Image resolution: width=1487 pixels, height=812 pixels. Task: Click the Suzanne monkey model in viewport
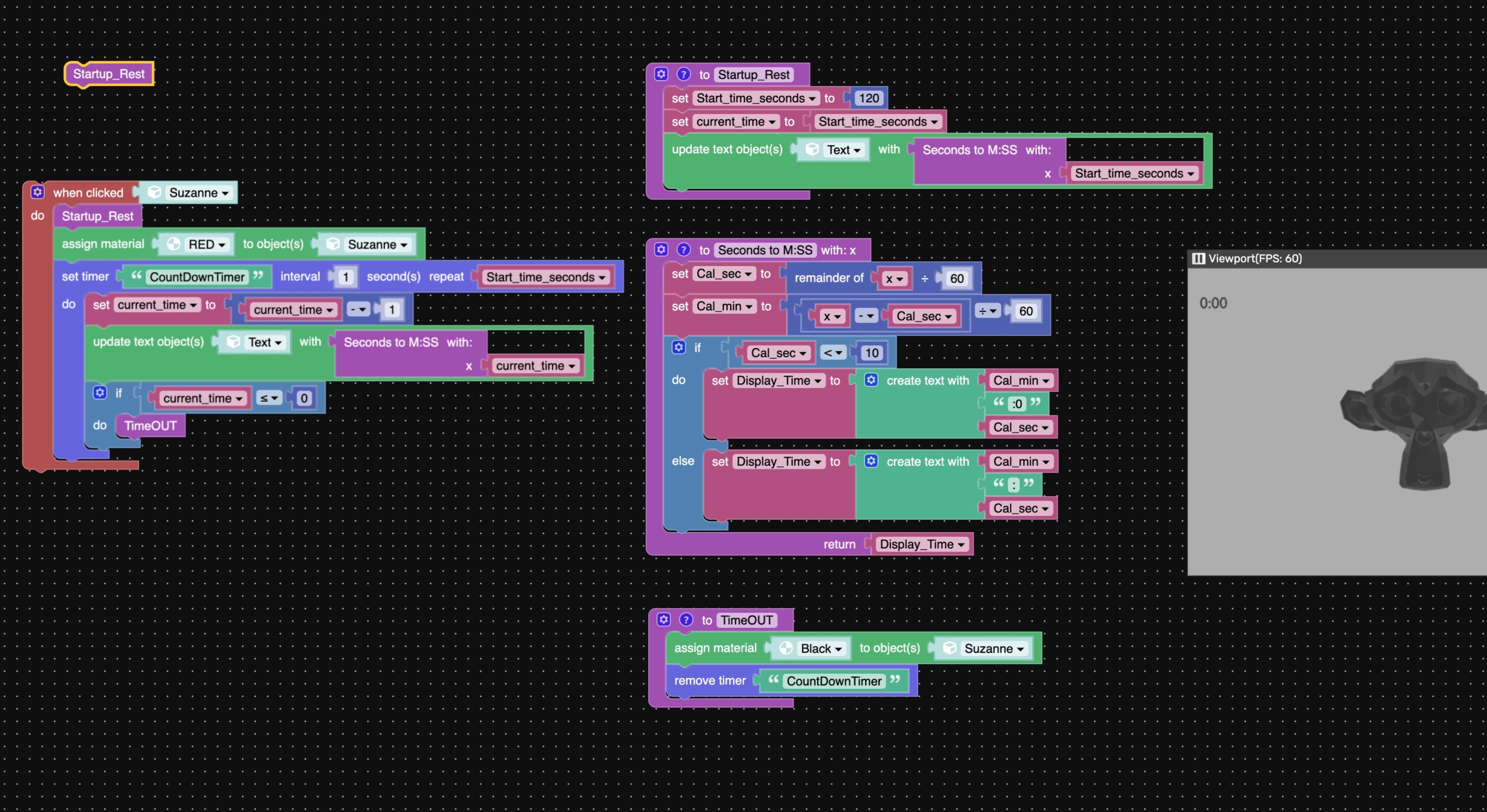click(x=1414, y=424)
